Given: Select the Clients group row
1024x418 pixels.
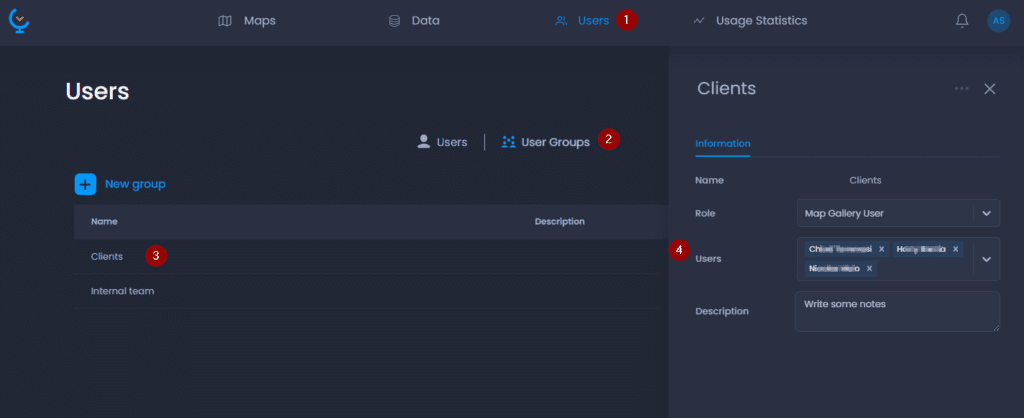Looking at the screenshot, I should click(370, 257).
